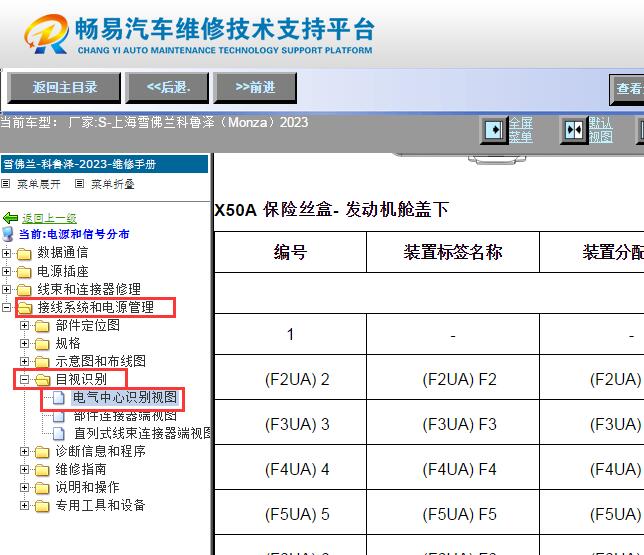Click the 线束和连接器修理 folder icon
The image size is (644, 555).
24,290
